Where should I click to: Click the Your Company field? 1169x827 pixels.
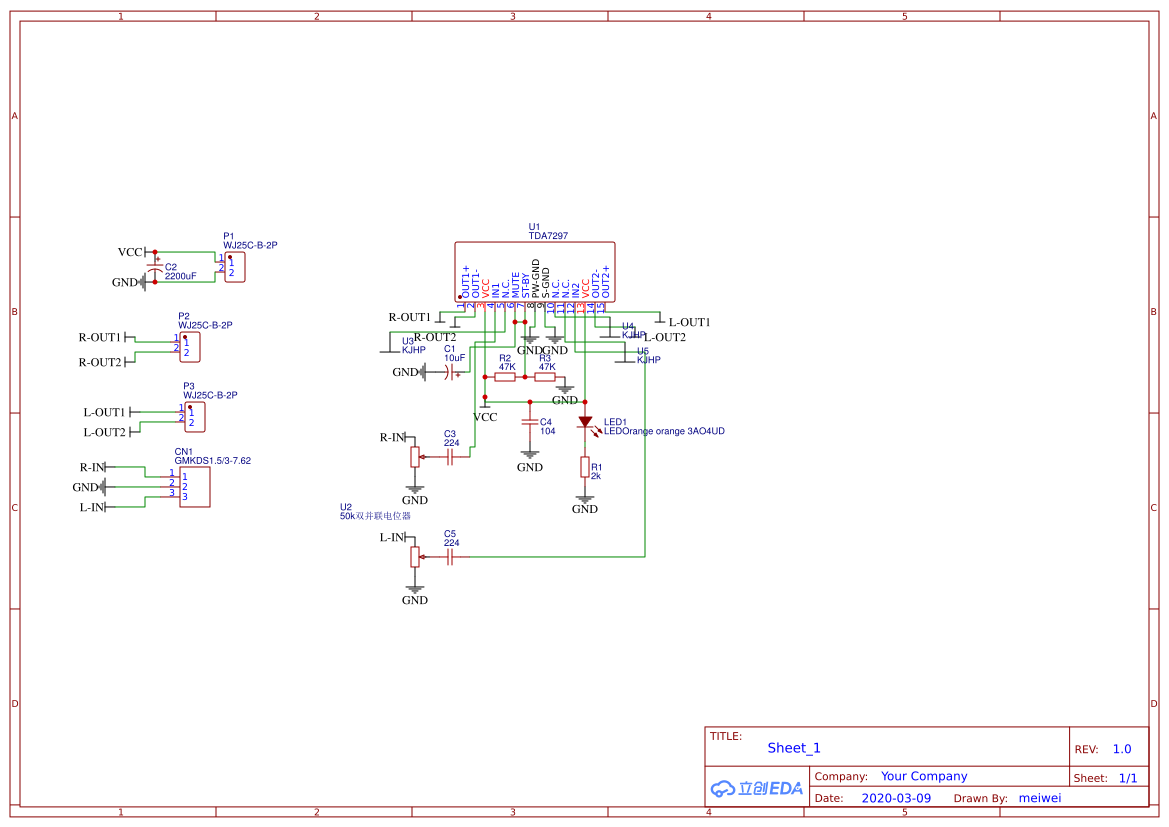pyautogui.click(x=924, y=776)
